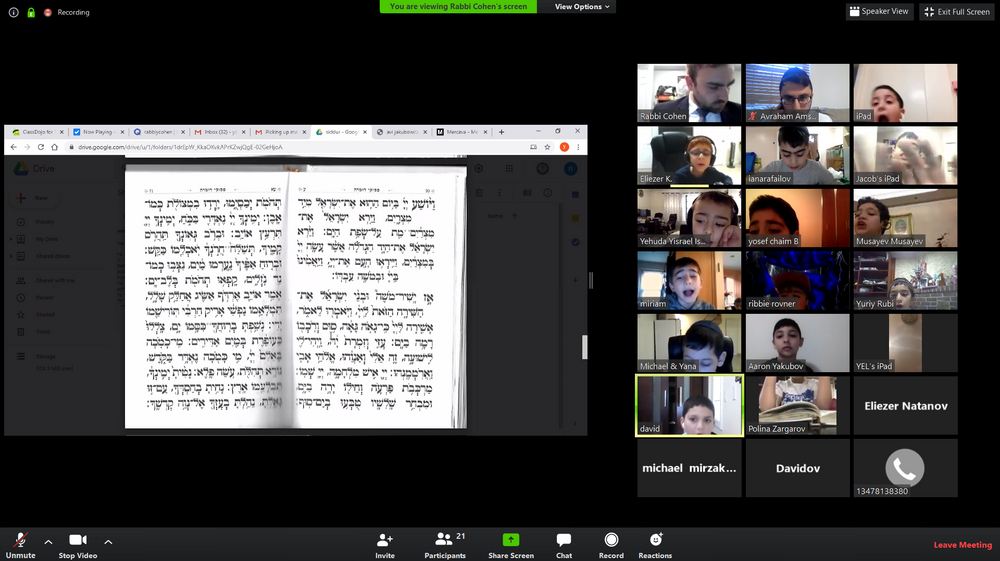The height and width of the screenshot is (561, 1000).
Task: Select Rabbi Cohen video tile
Action: coord(689,93)
